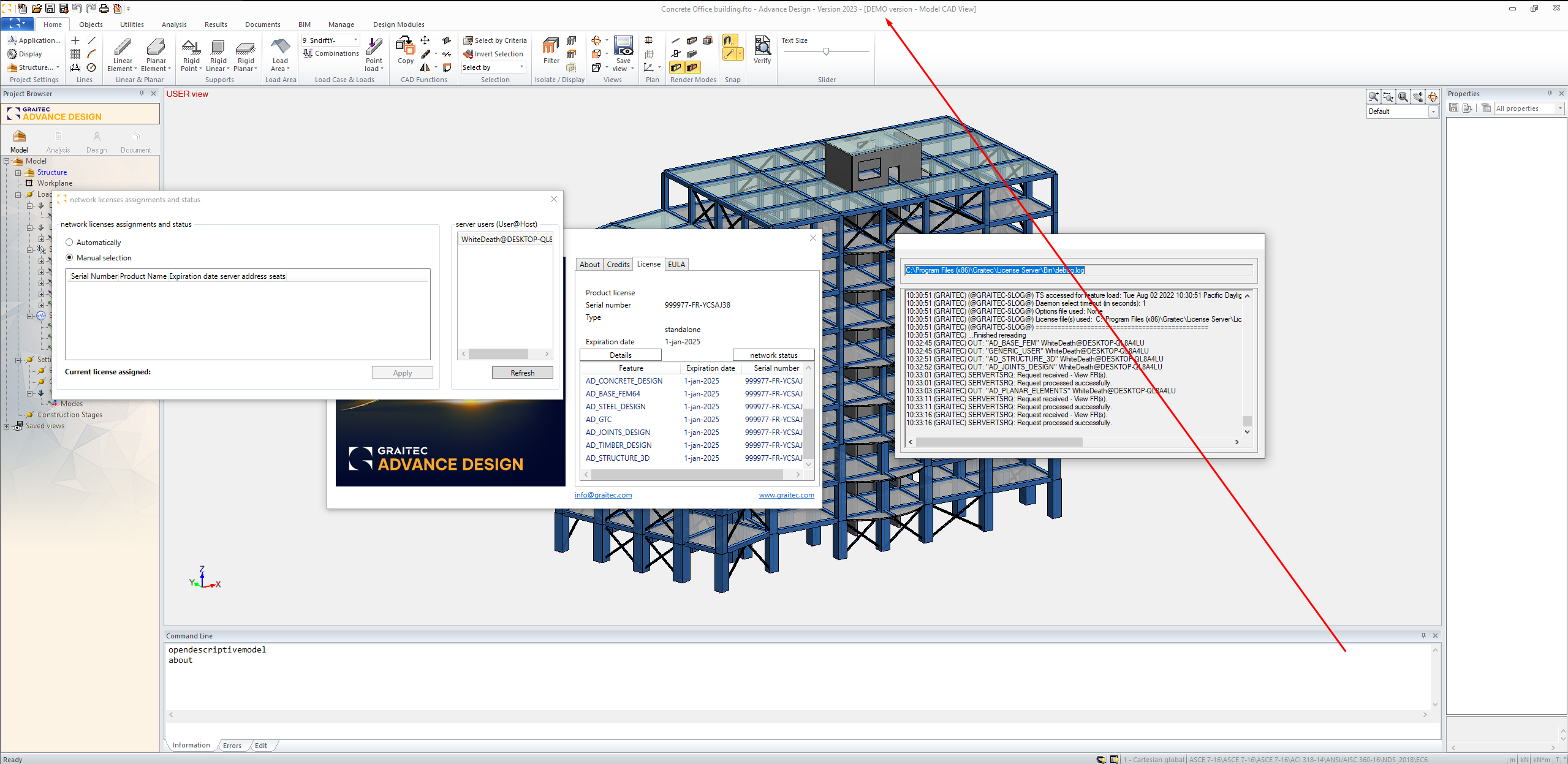Click the grid tool in Lines group
1568x764 pixels.
pyautogui.click(x=75, y=54)
